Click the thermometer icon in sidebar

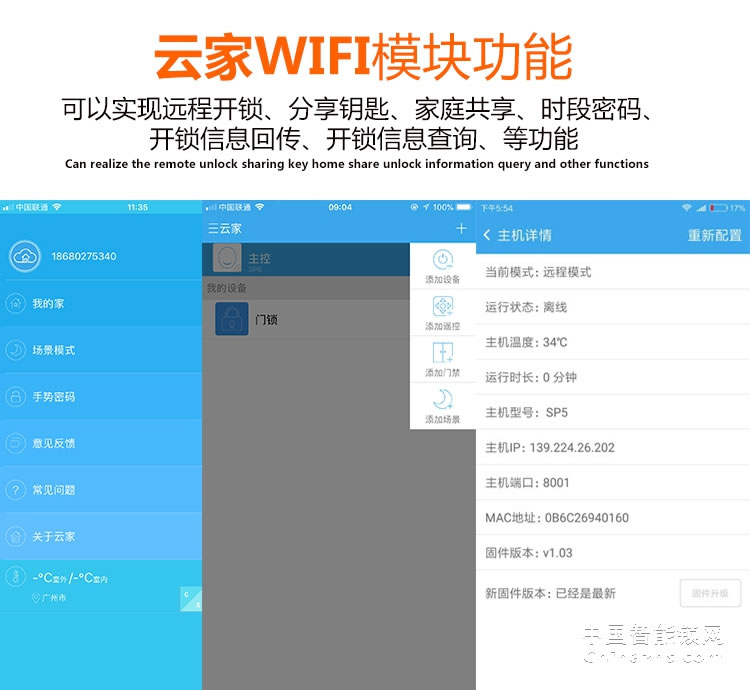click(16, 577)
